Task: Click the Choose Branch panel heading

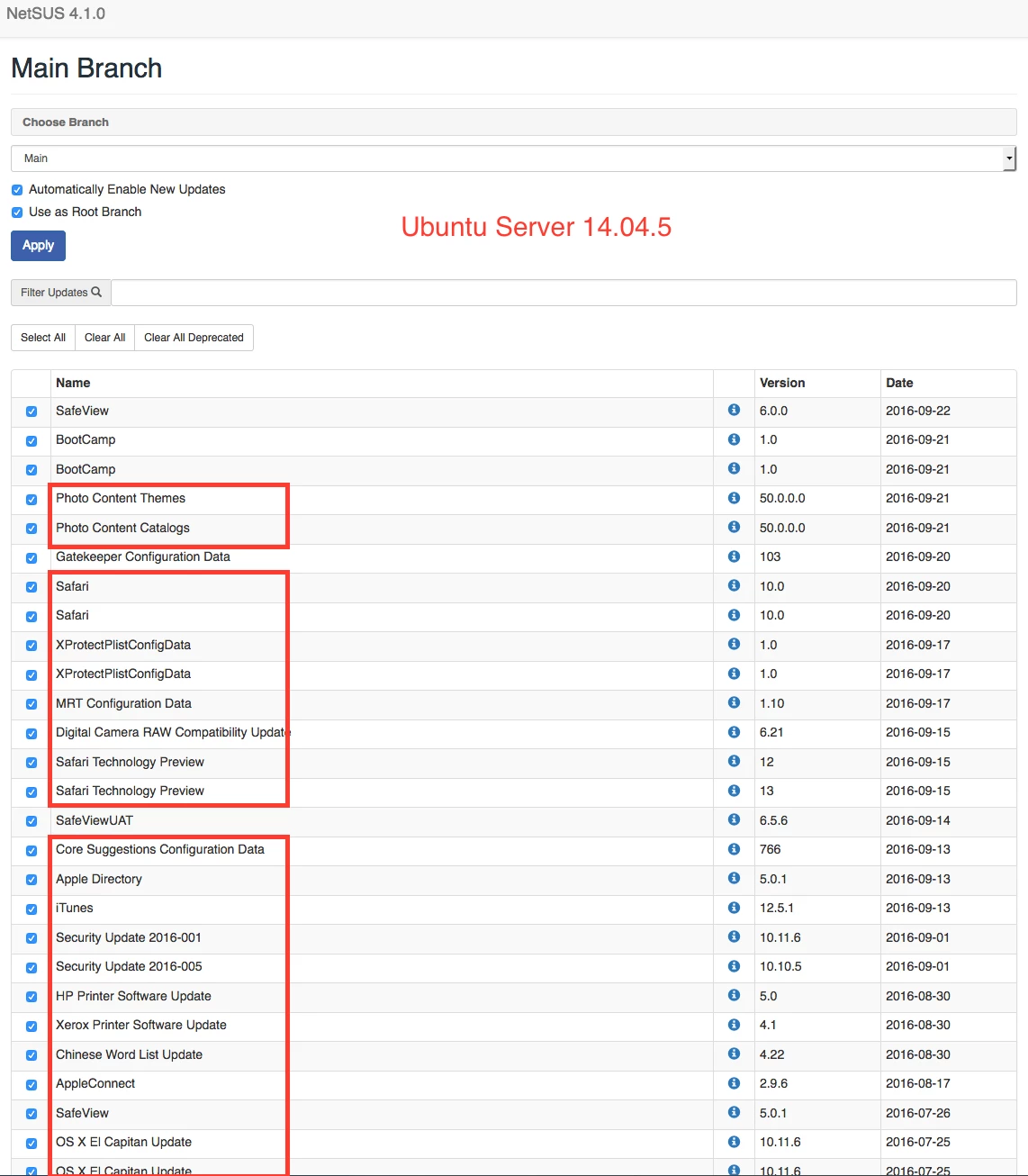Action: pyautogui.click(x=513, y=122)
